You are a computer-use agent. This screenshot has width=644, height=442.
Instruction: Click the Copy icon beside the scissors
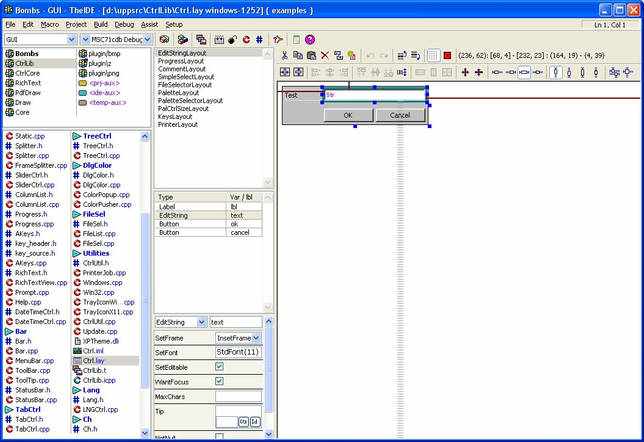coord(298,55)
